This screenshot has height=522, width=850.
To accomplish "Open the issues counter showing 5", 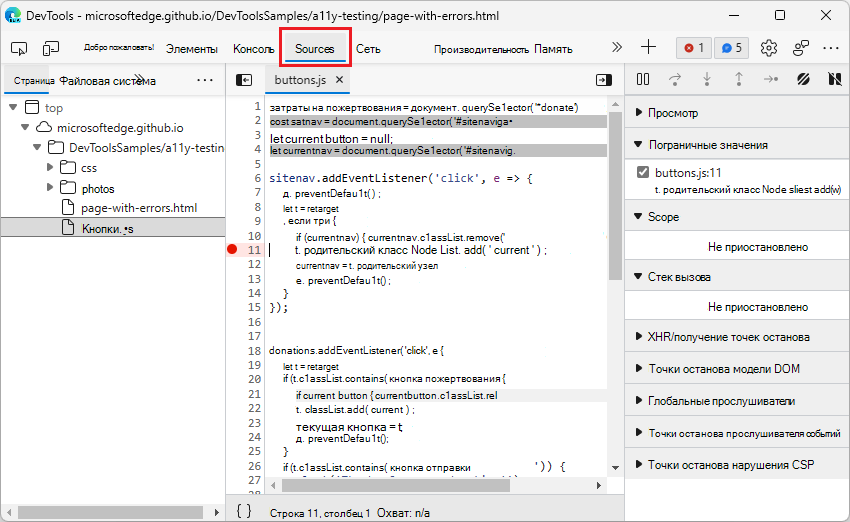I will [731, 48].
